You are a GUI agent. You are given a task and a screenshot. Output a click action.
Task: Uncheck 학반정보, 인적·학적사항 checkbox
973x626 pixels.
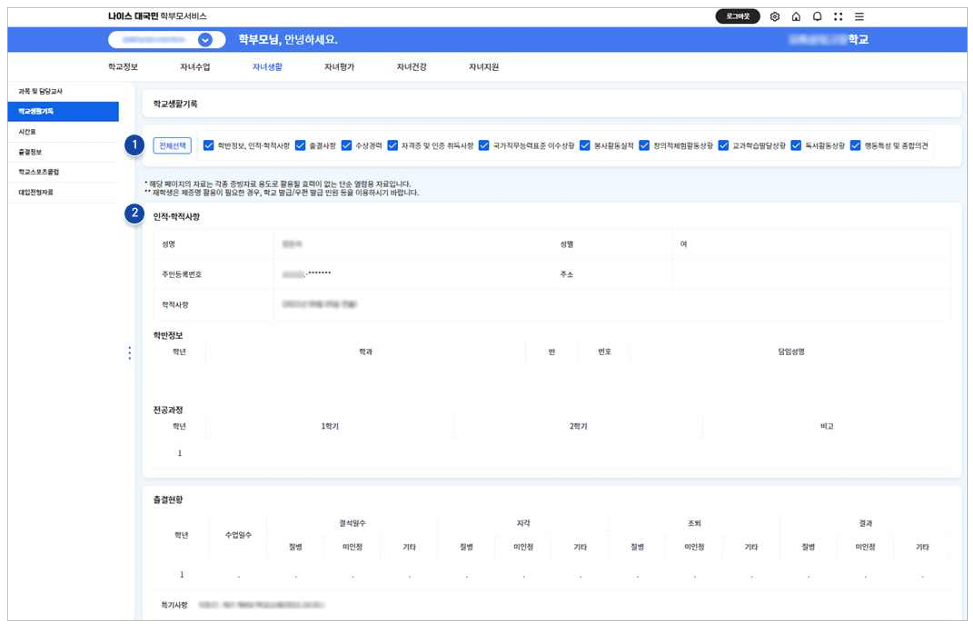[208, 145]
